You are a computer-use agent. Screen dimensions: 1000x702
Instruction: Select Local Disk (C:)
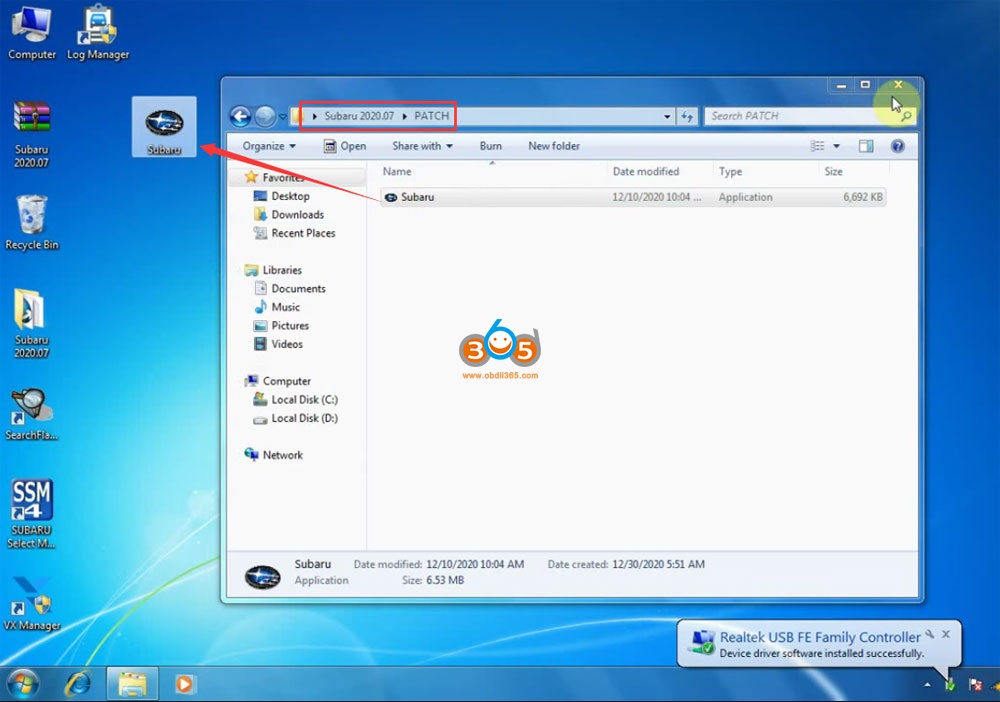(x=304, y=399)
